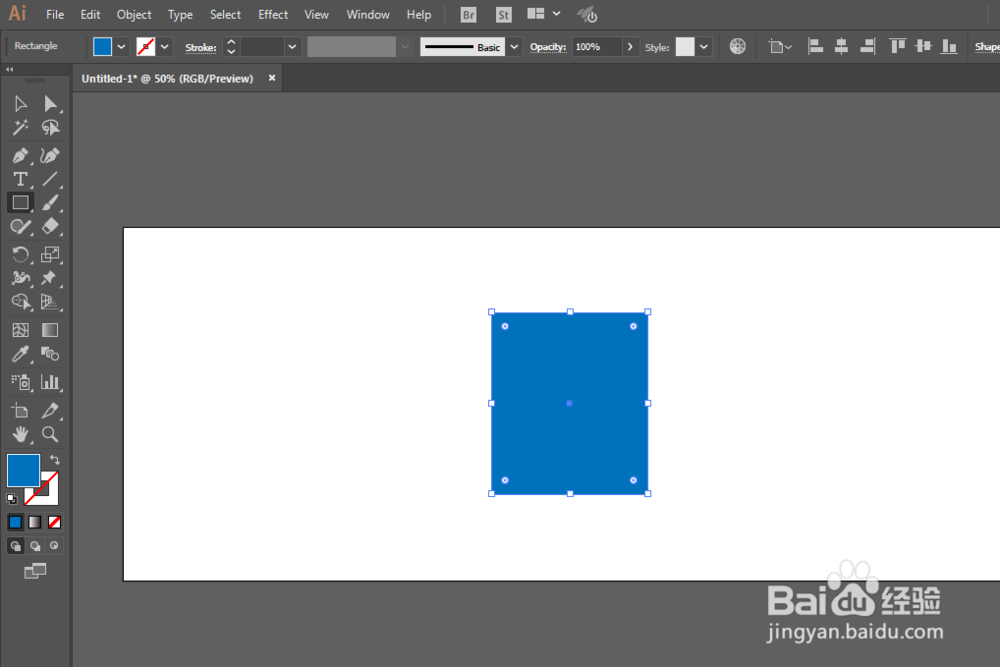Image resolution: width=1000 pixels, height=667 pixels.
Task: Open the Edit menu
Action: point(90,14)
